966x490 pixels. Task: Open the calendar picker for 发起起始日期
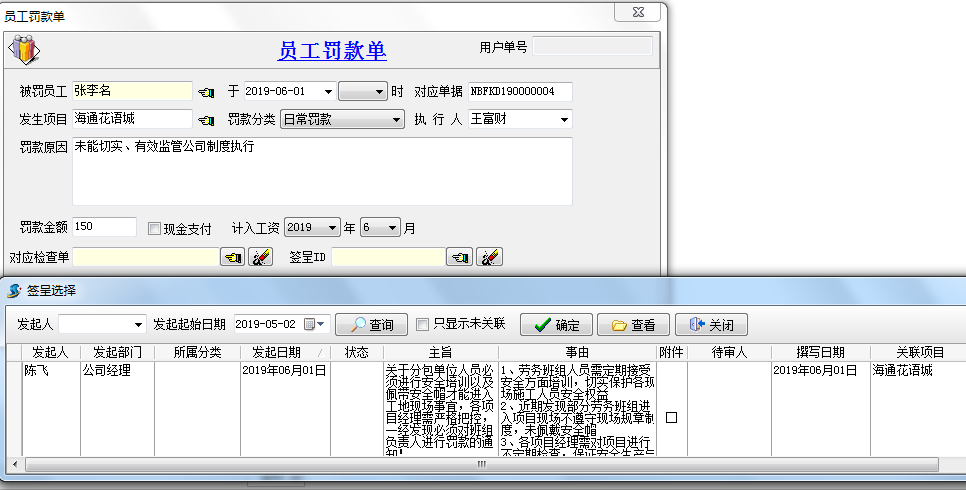click(315, 324)
